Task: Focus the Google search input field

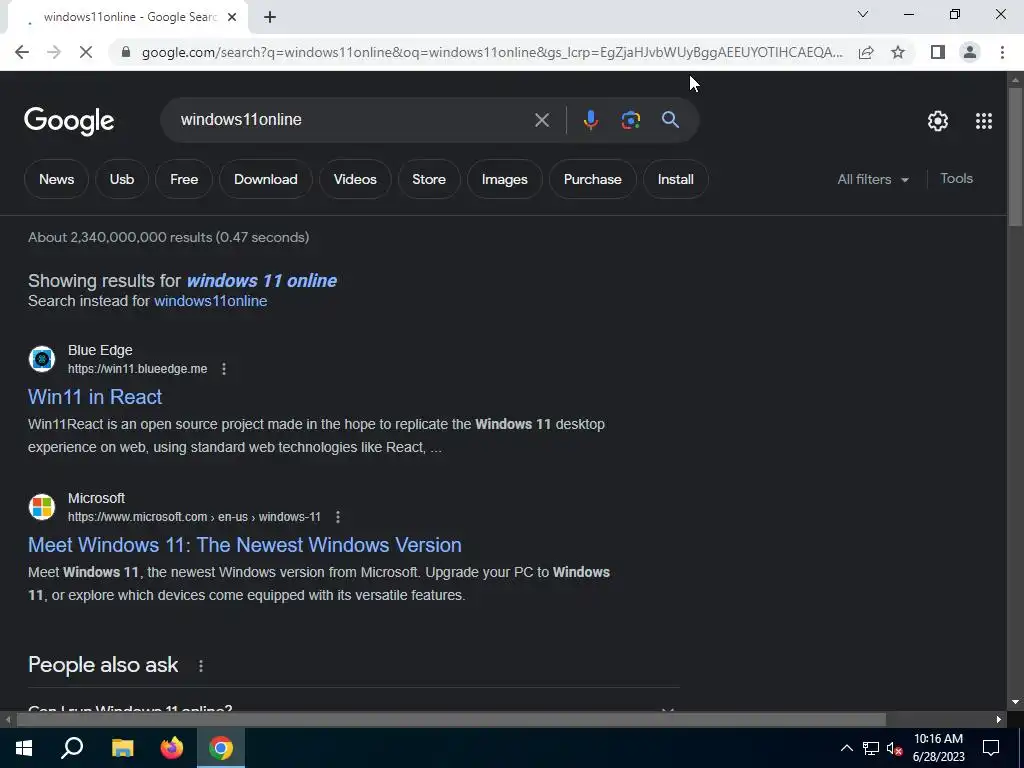Action: click(353, 120)
